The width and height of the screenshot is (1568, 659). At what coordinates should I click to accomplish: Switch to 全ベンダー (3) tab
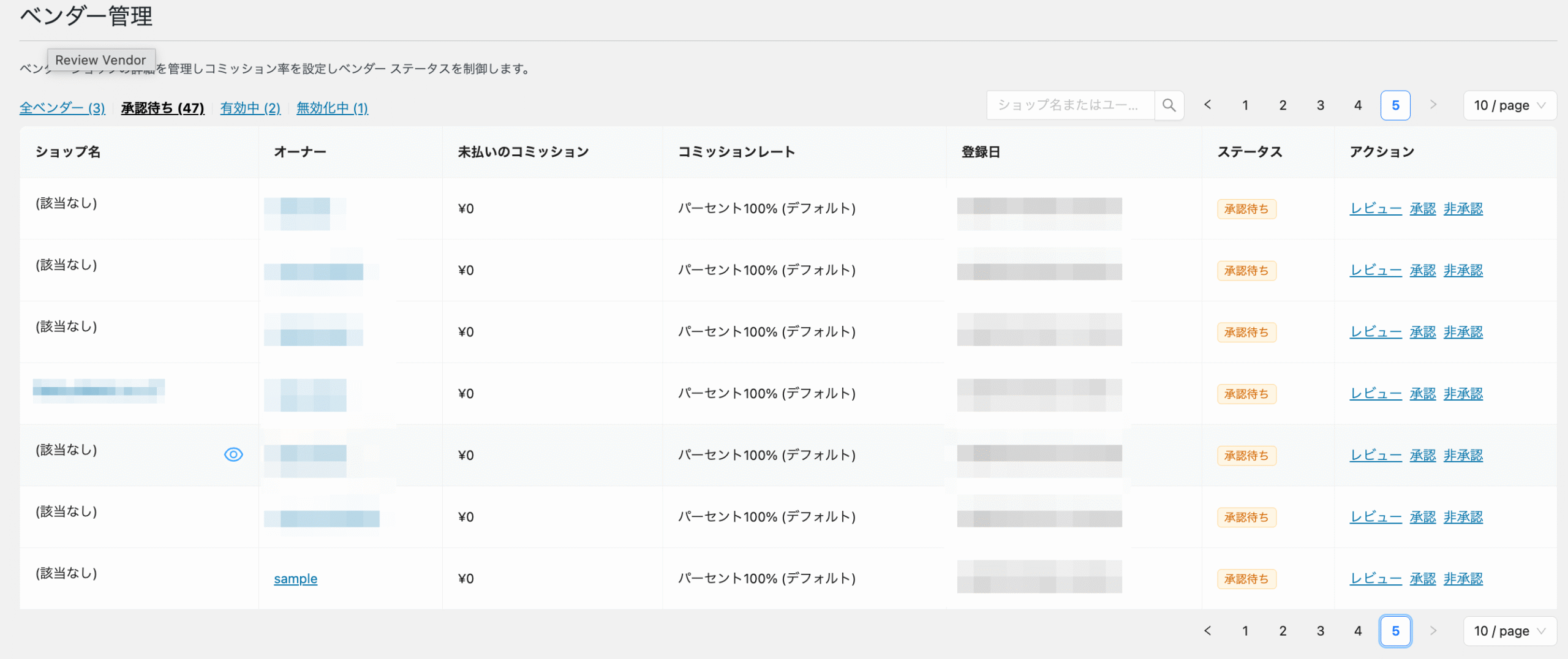tap(62, 108)
